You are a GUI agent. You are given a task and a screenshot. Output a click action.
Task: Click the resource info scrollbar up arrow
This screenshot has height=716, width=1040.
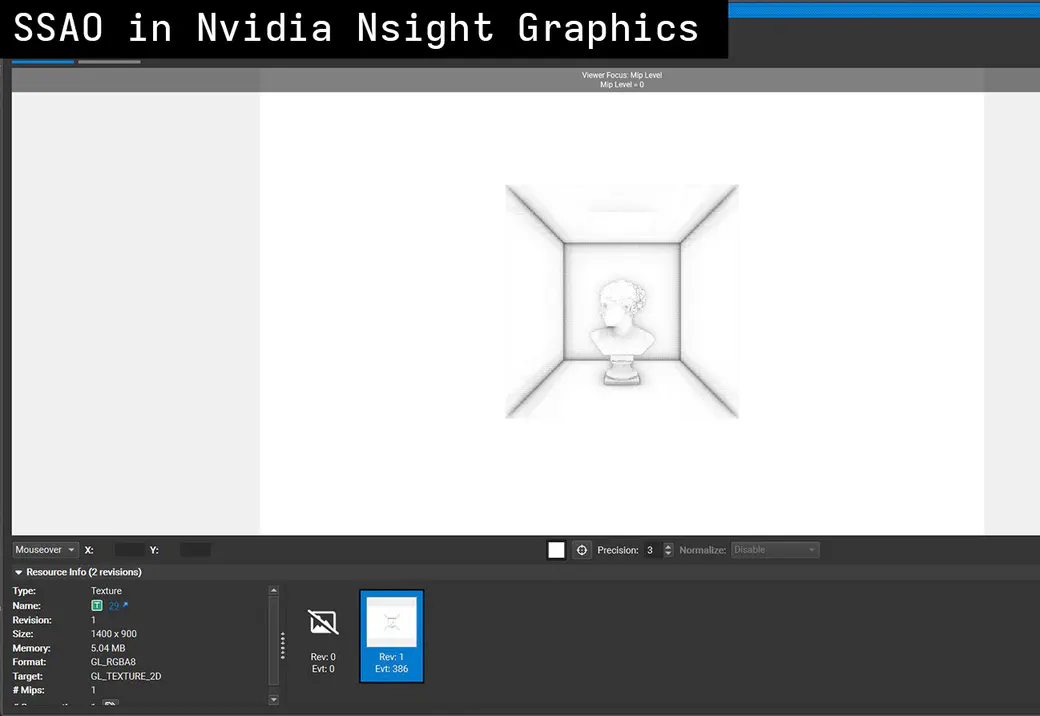(273, 590)
